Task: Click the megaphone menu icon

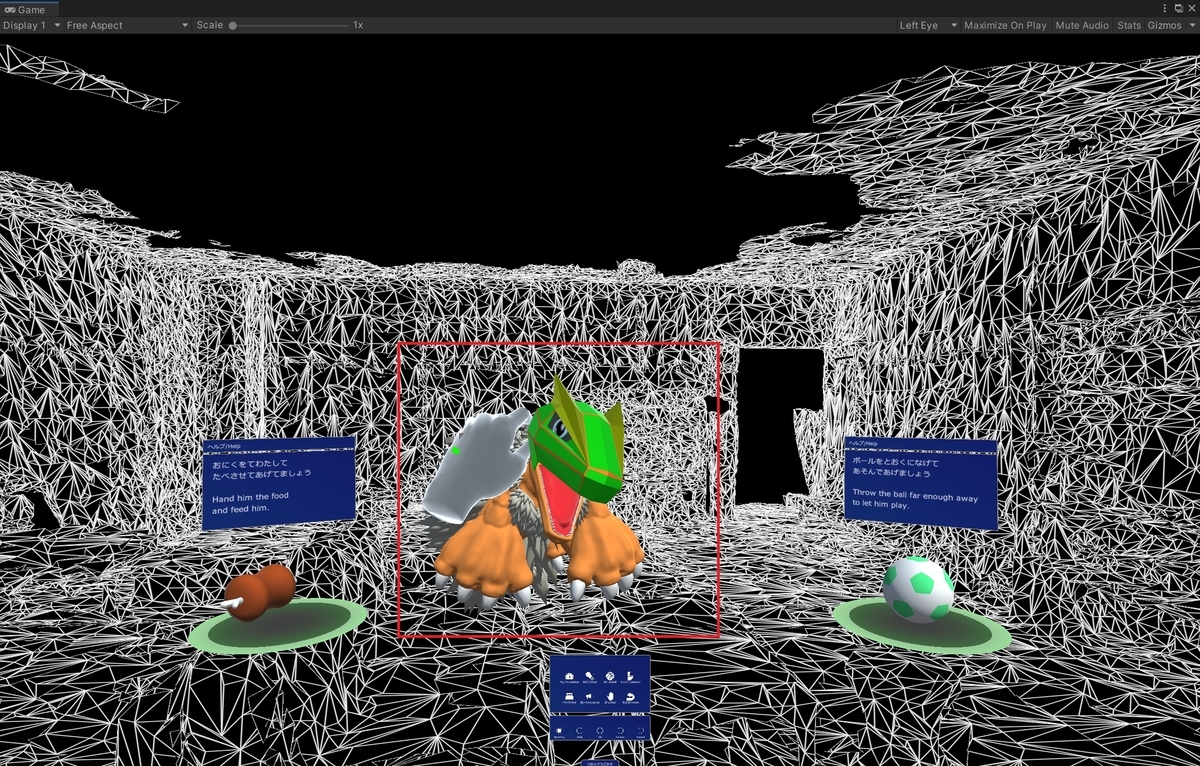Action: point(589,696)
